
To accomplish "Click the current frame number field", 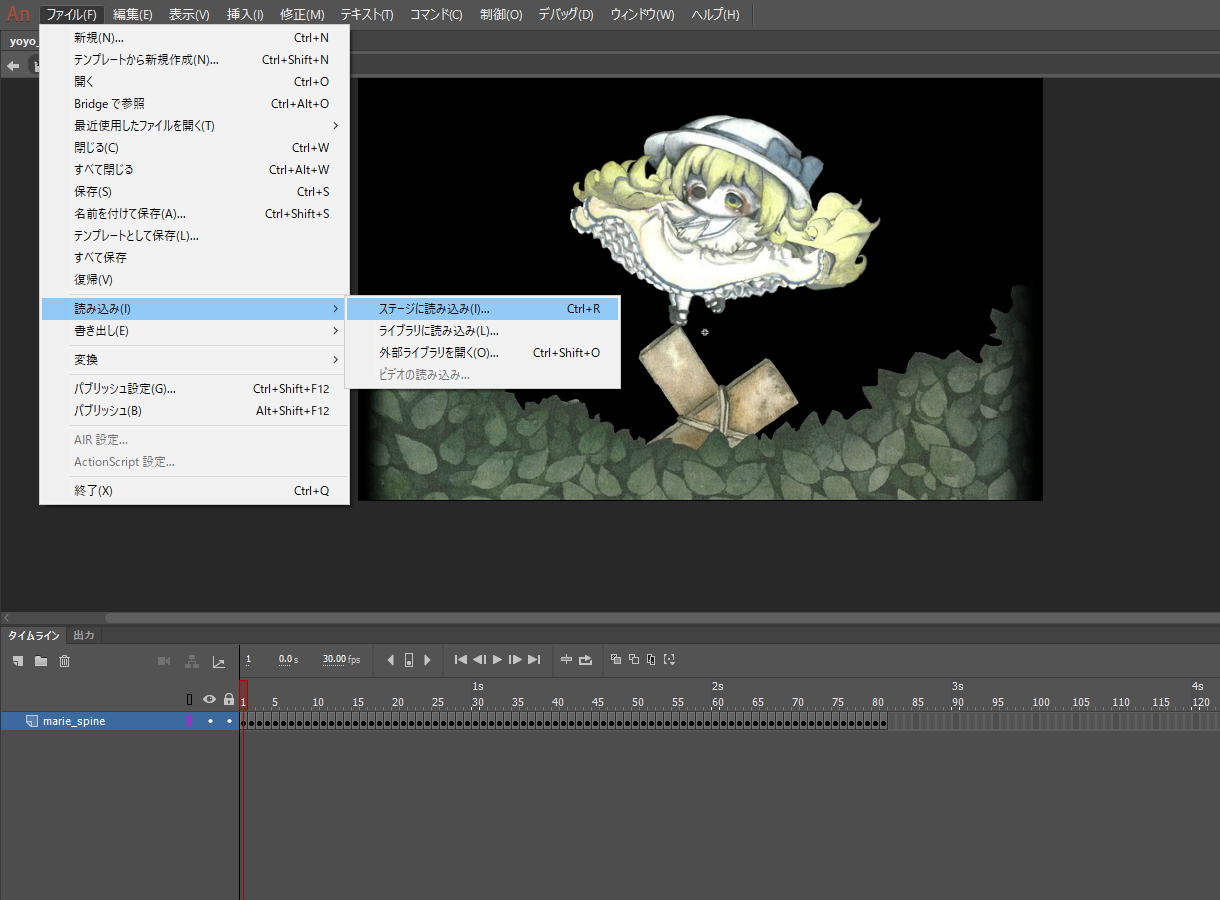I will (249, 660).
